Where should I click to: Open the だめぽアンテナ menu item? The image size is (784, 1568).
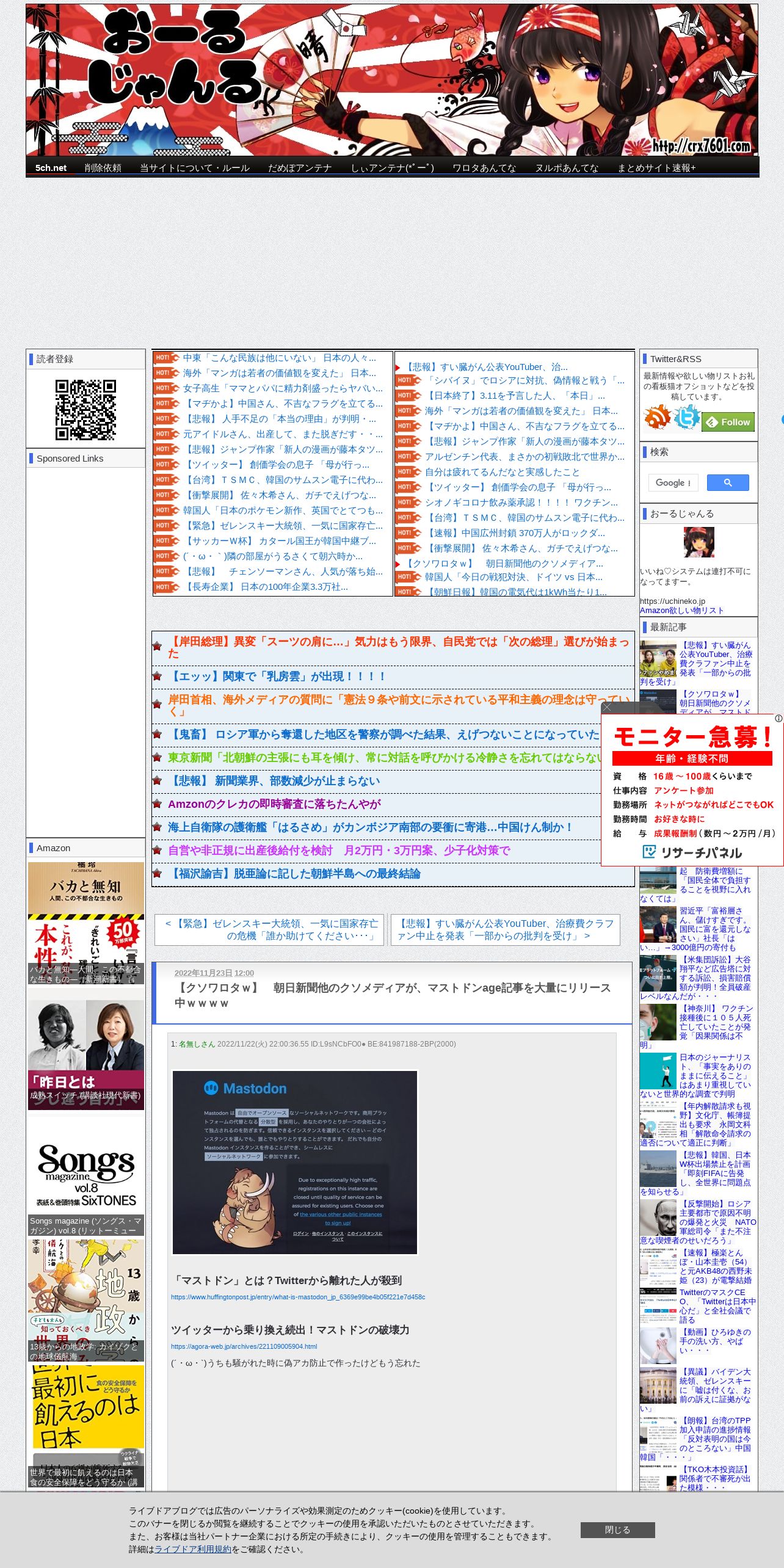[300, 168]
